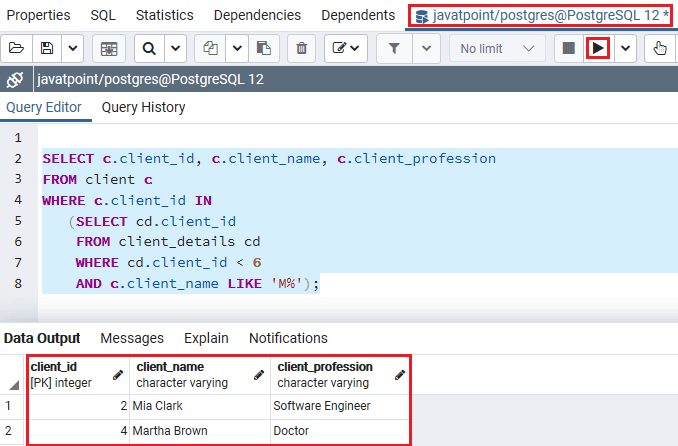Switch to the Query History tab
The width and height of the screenshot is (678, 446).
143,107
